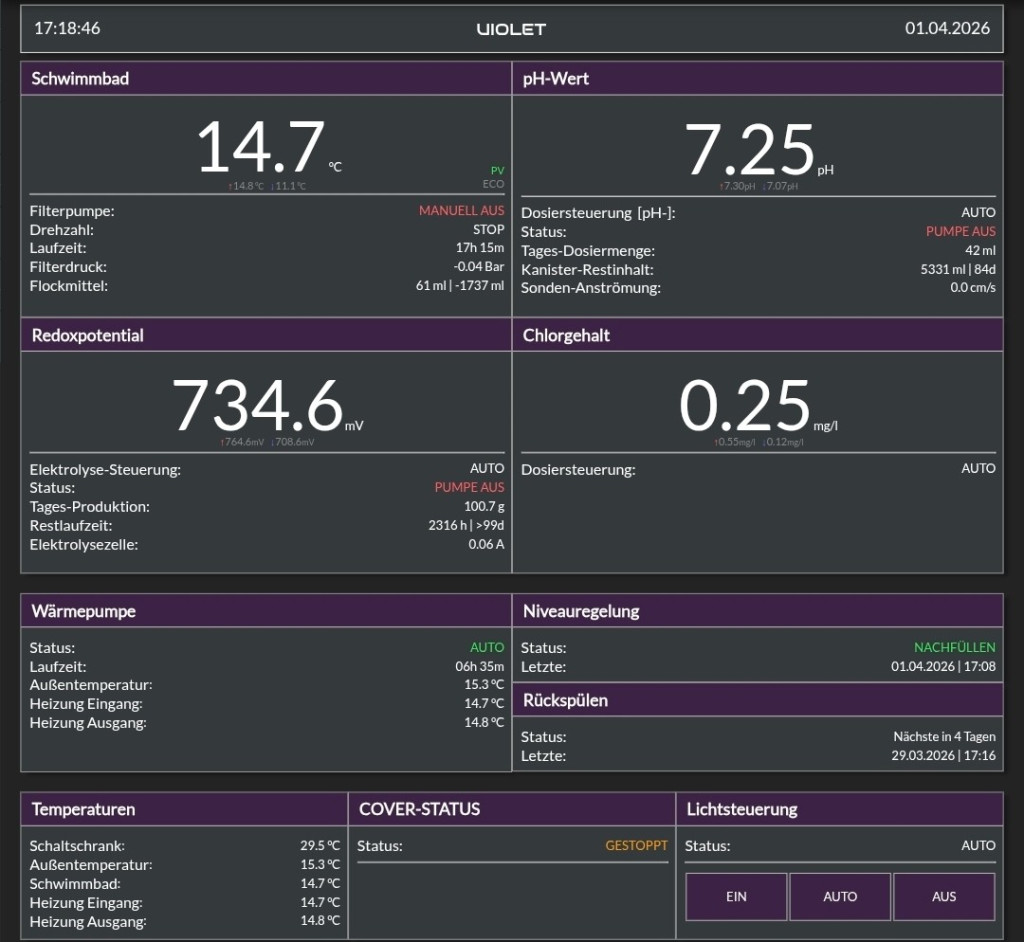Screen dimensions: 1024x942
Task: Click the UIOLET logo in the top bar
Action: pos(511,29)
